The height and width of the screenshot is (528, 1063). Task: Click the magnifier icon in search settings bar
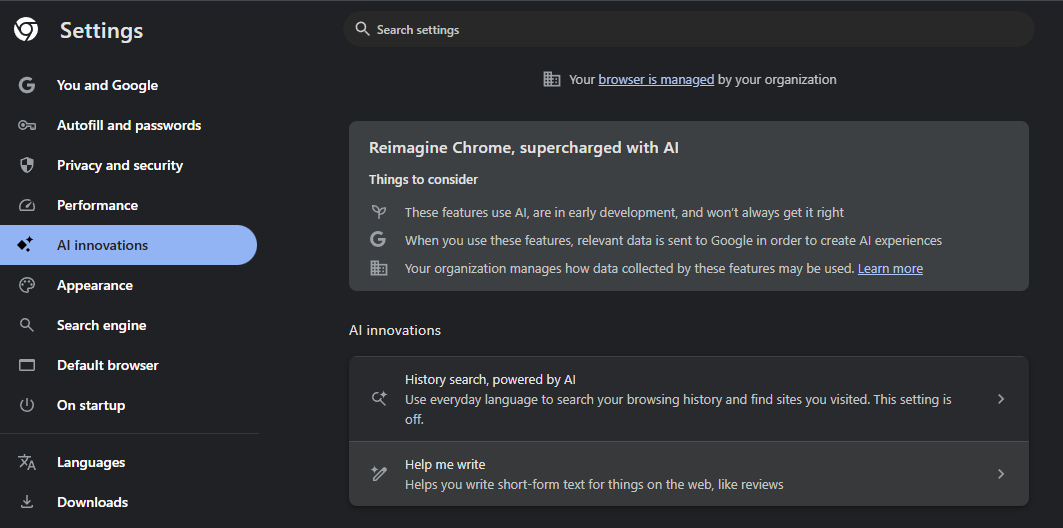(363, 29)
